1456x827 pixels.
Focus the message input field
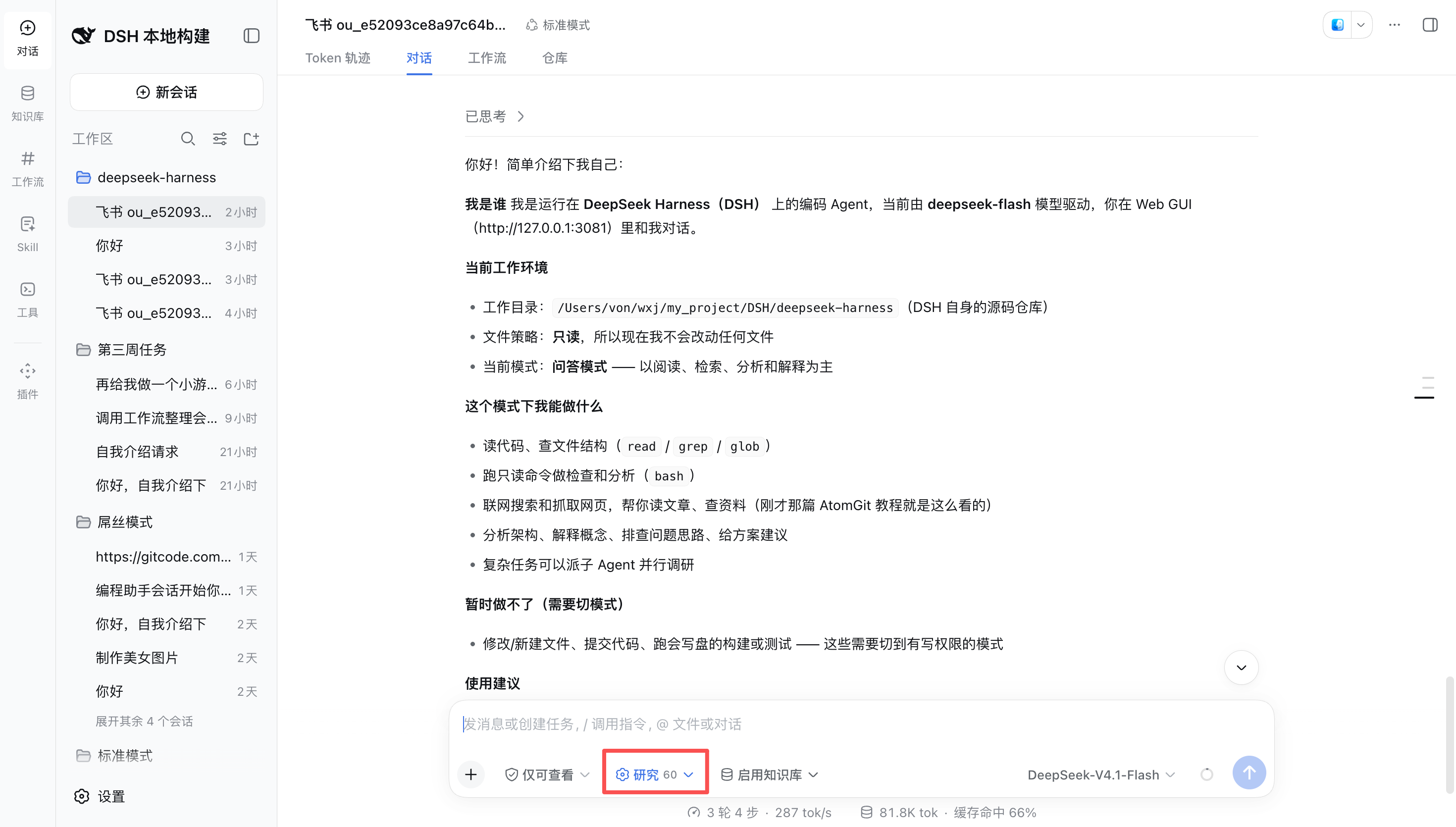tap(860, 724)
